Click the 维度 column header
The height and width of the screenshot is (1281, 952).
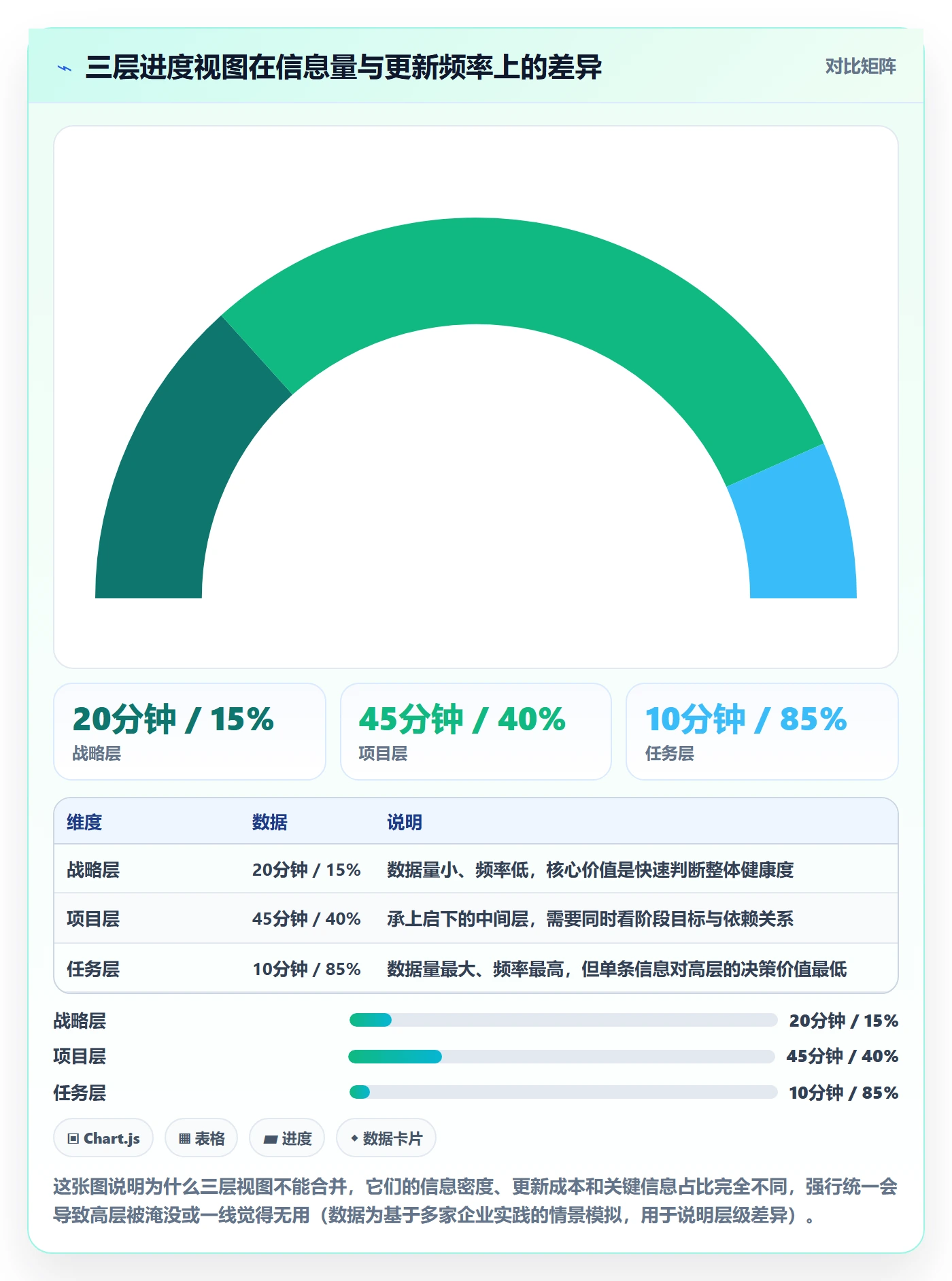(x=84, y=822)
